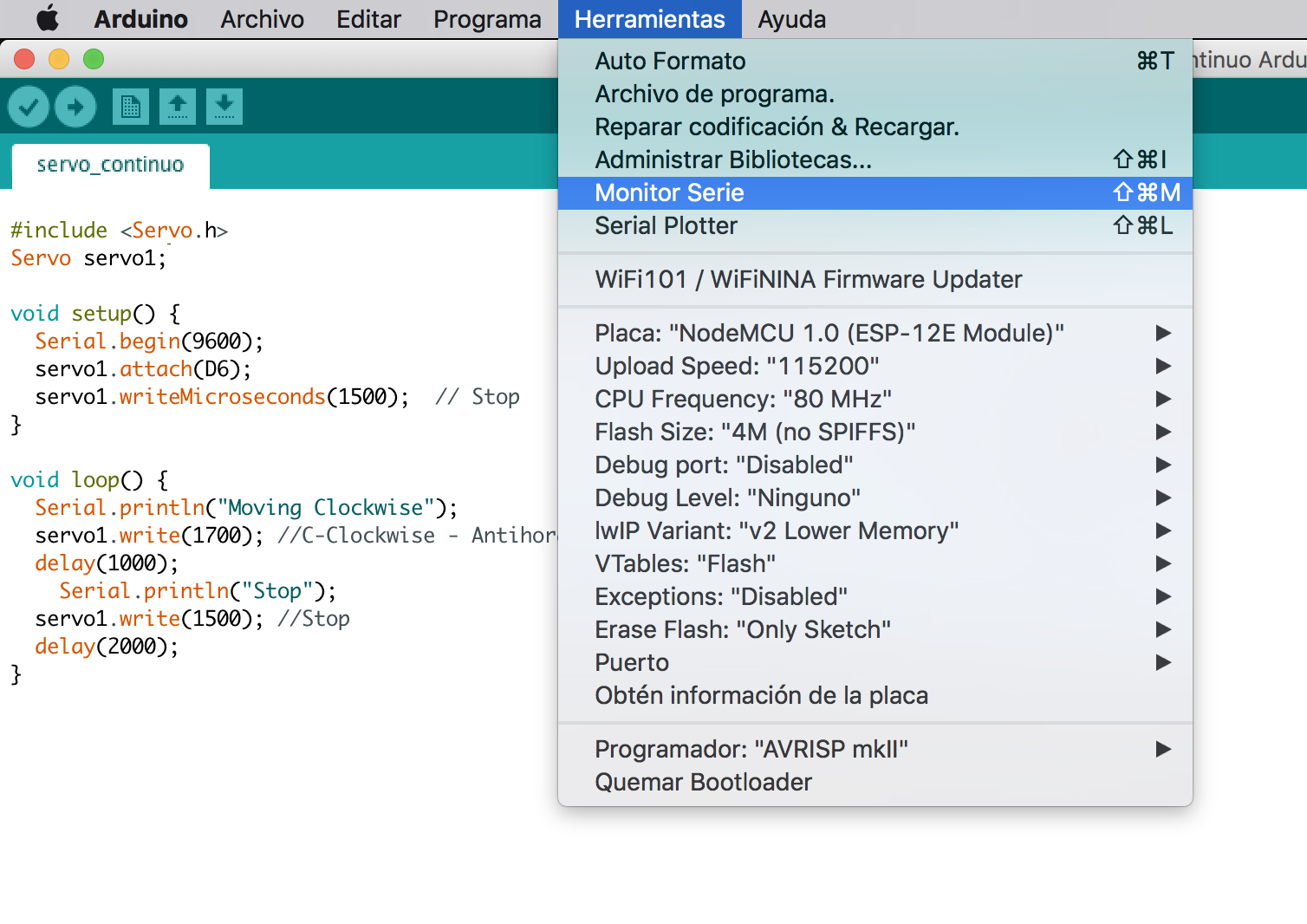
Task: Expand the Exceptions Disabled submenu
Action: click(x=875, y=596)
